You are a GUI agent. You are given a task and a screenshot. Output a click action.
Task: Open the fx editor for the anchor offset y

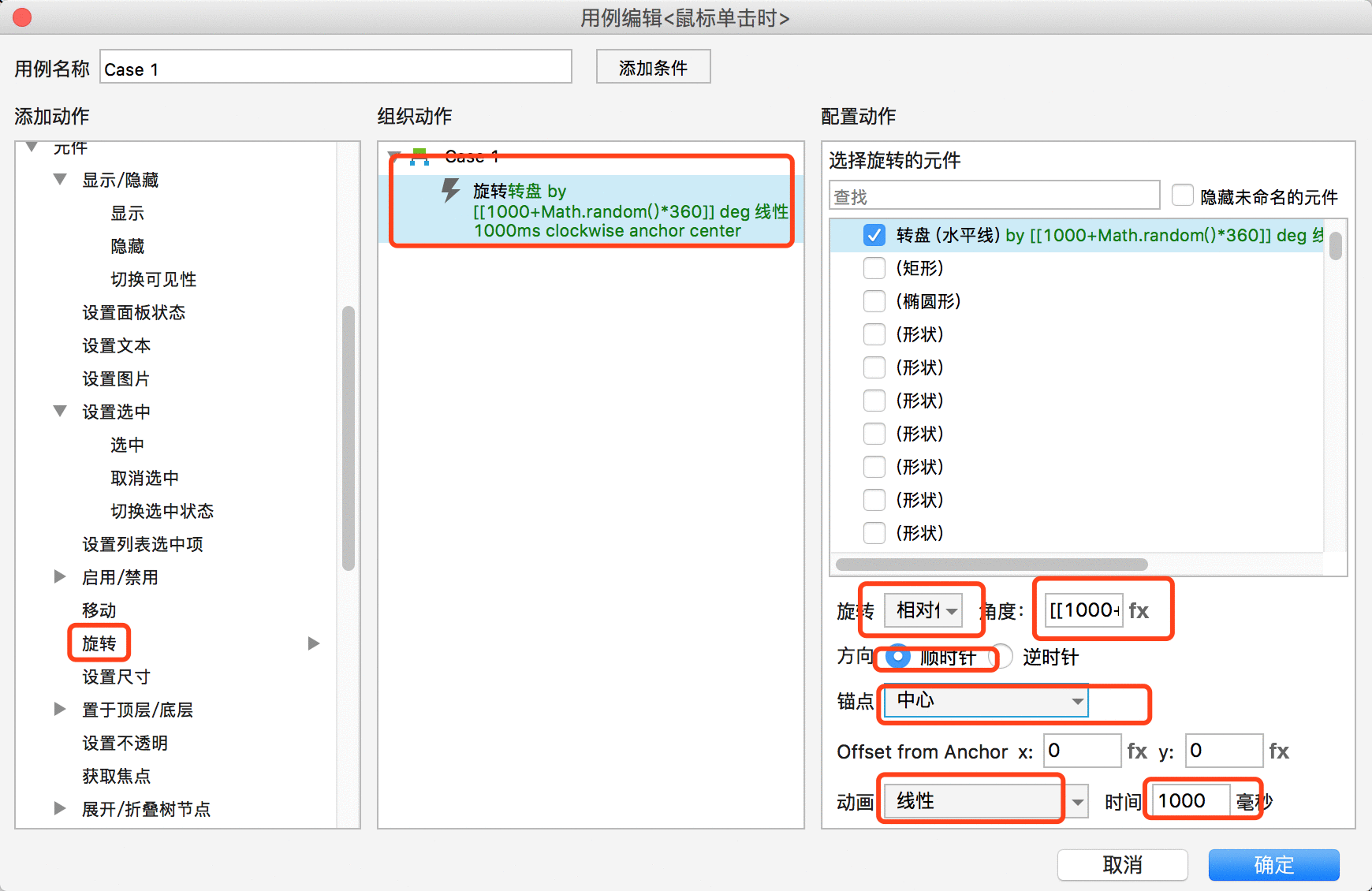click(x=1279, y=751)
